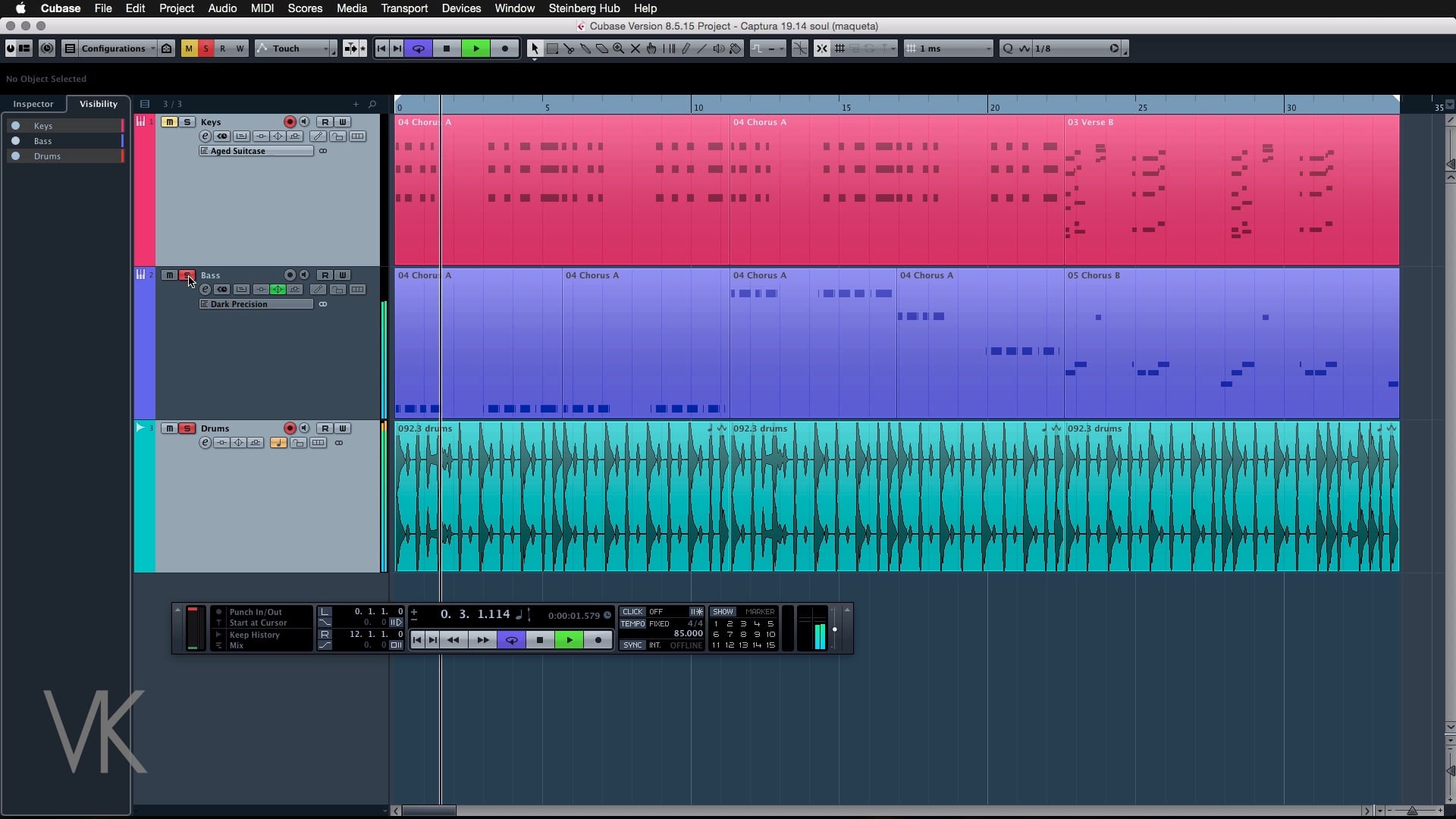This screenshot has width=1456, height=819.
Task: Select the Range Selection tool
Action: (552, 49)
